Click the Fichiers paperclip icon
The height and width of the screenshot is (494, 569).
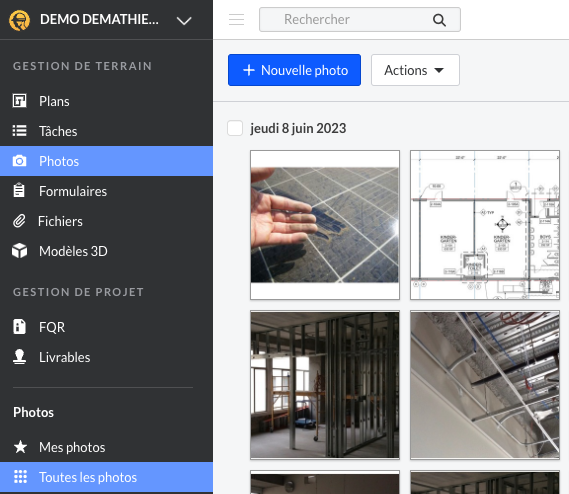coord(19,221)
